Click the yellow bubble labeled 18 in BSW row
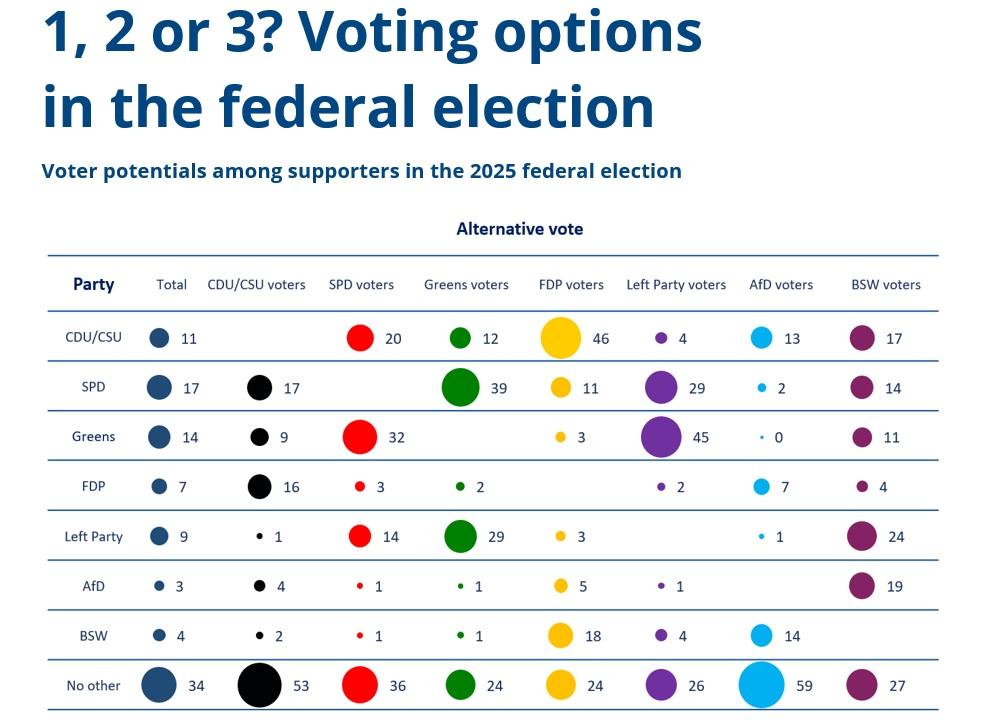Screen dimensions: 996x725 click(x=560, y=635)
